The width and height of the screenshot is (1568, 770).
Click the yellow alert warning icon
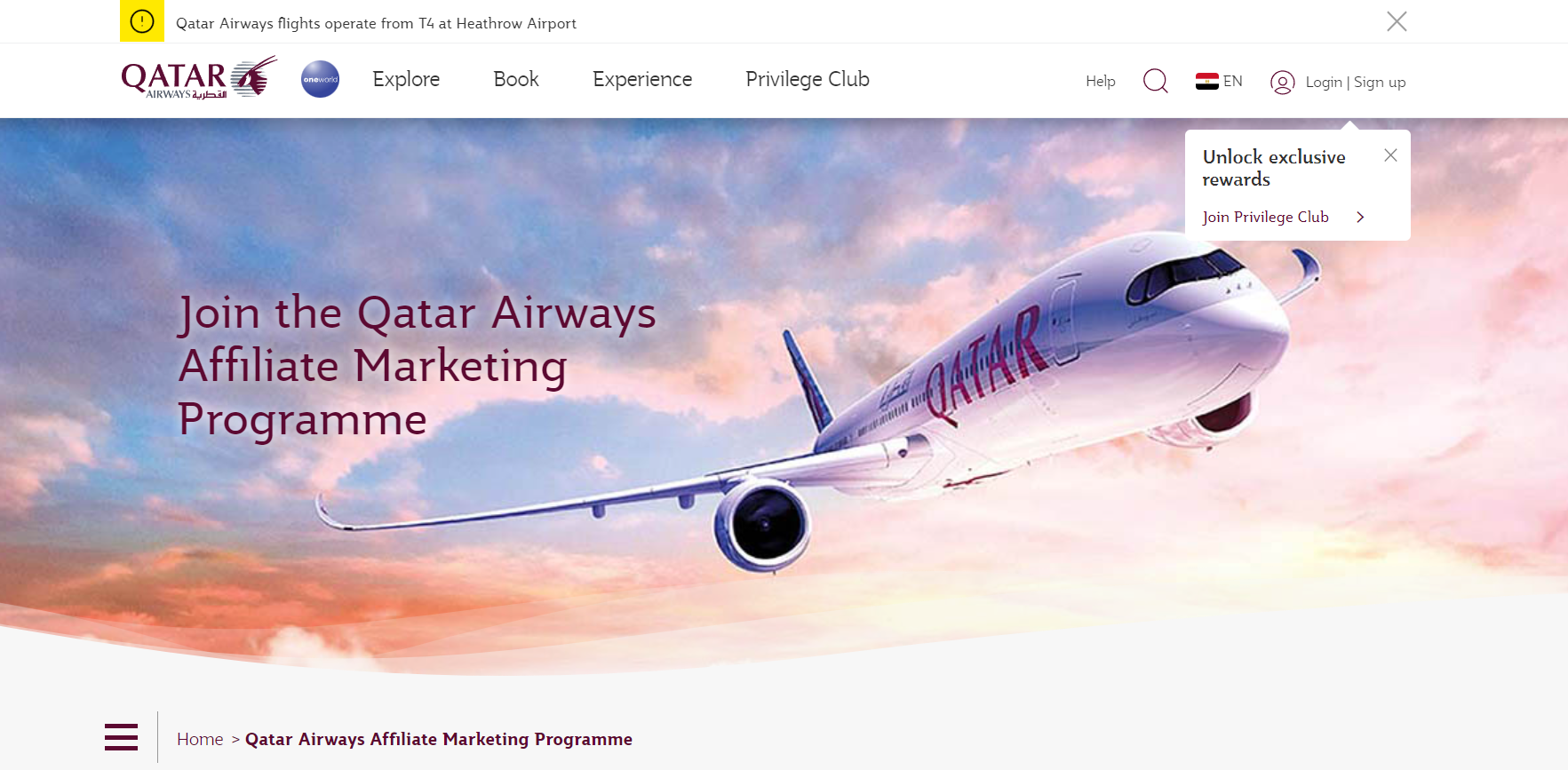[142, 21]
